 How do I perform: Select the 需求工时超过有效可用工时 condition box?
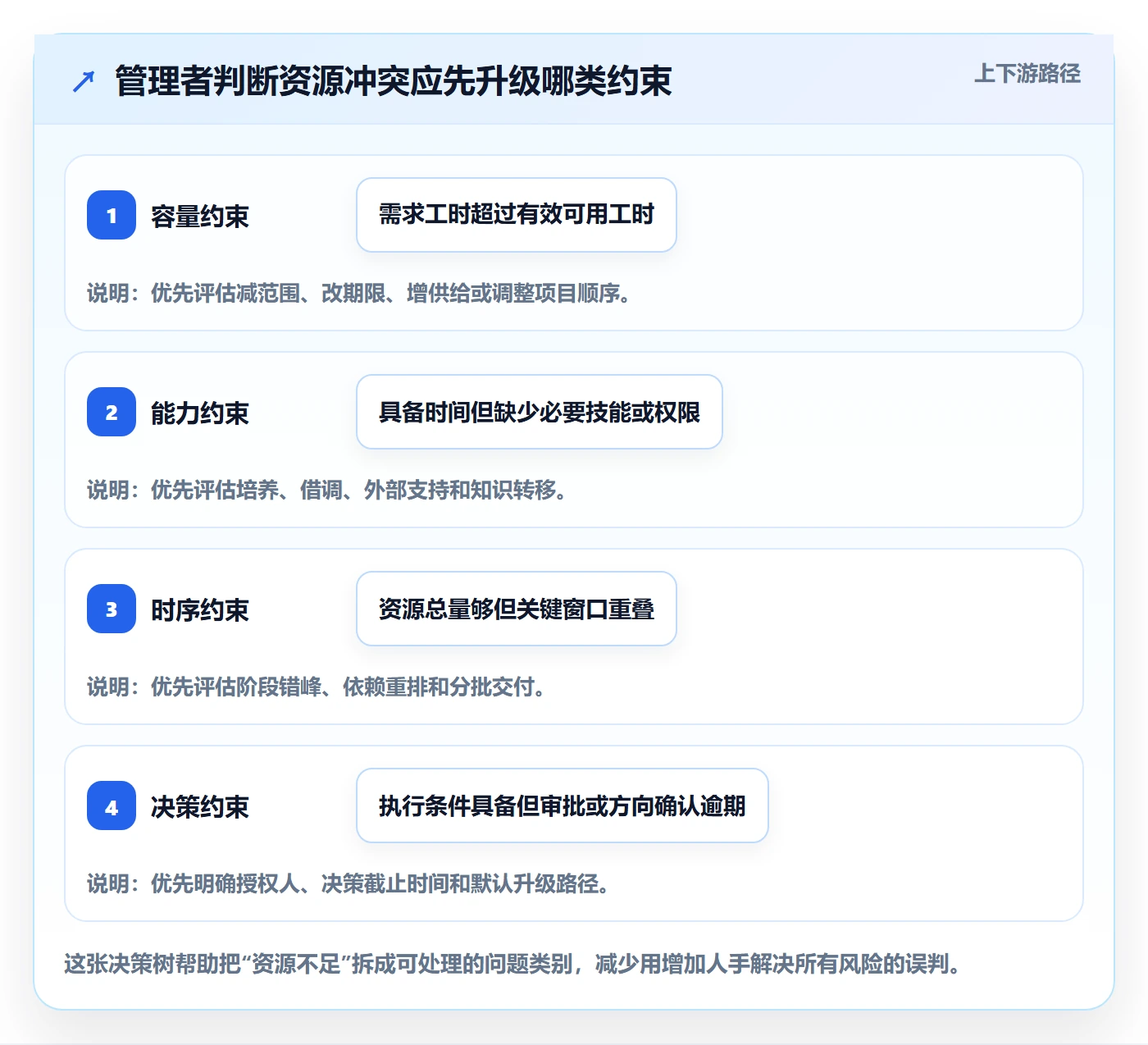pos(517,215)
